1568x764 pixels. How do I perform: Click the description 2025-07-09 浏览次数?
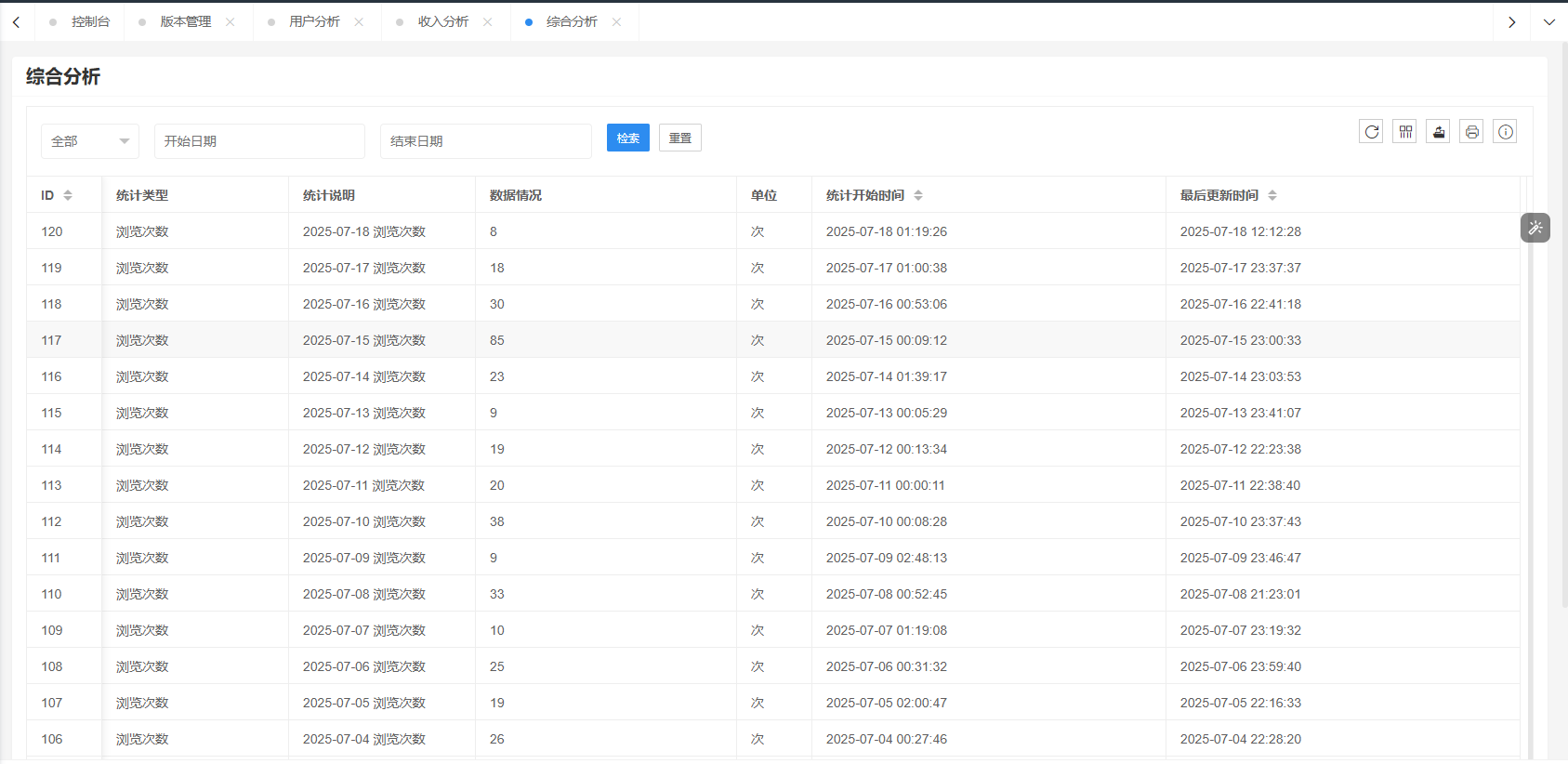(x=364, y=558)
